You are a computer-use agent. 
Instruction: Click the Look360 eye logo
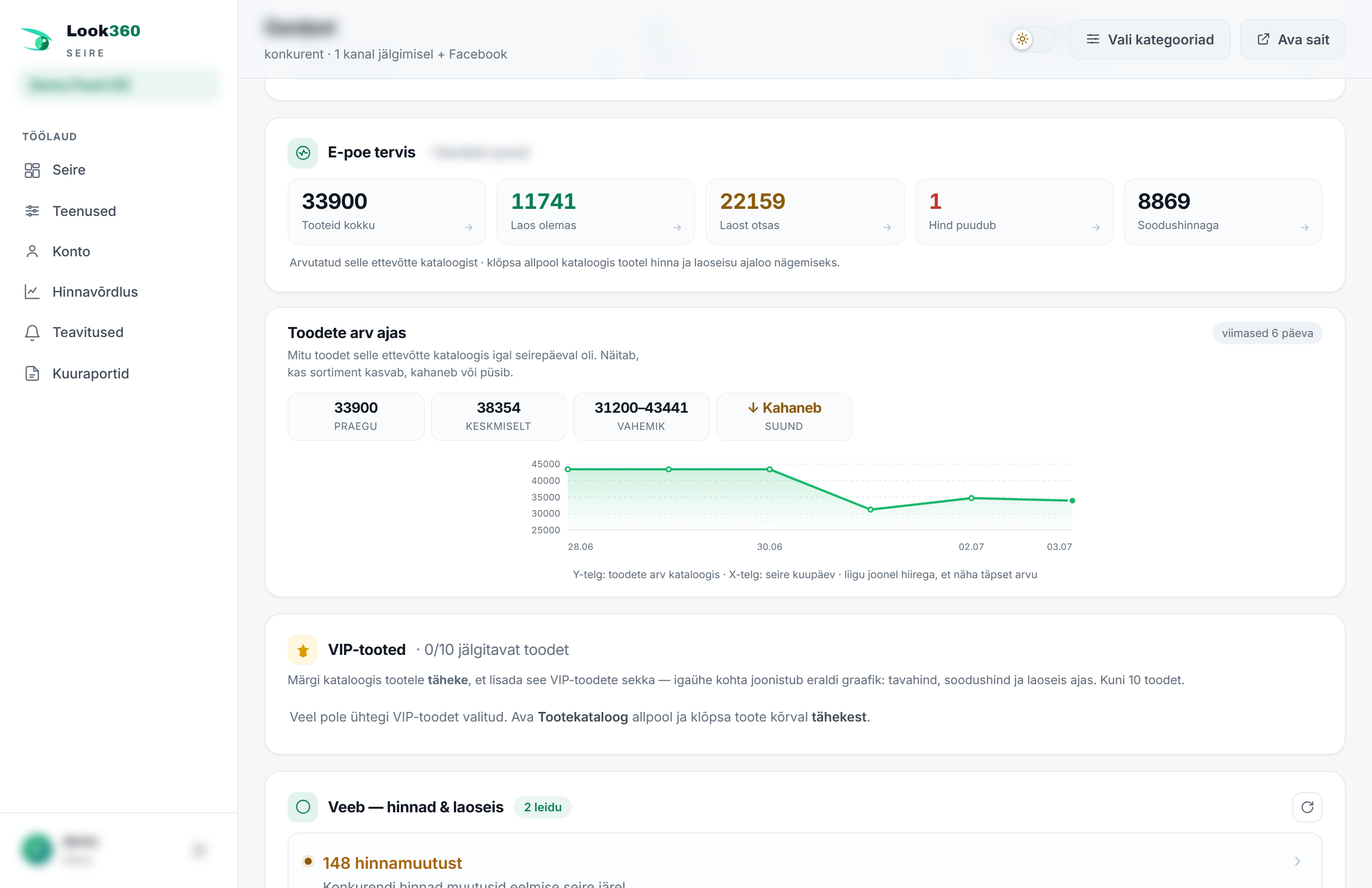coord(37,40)
